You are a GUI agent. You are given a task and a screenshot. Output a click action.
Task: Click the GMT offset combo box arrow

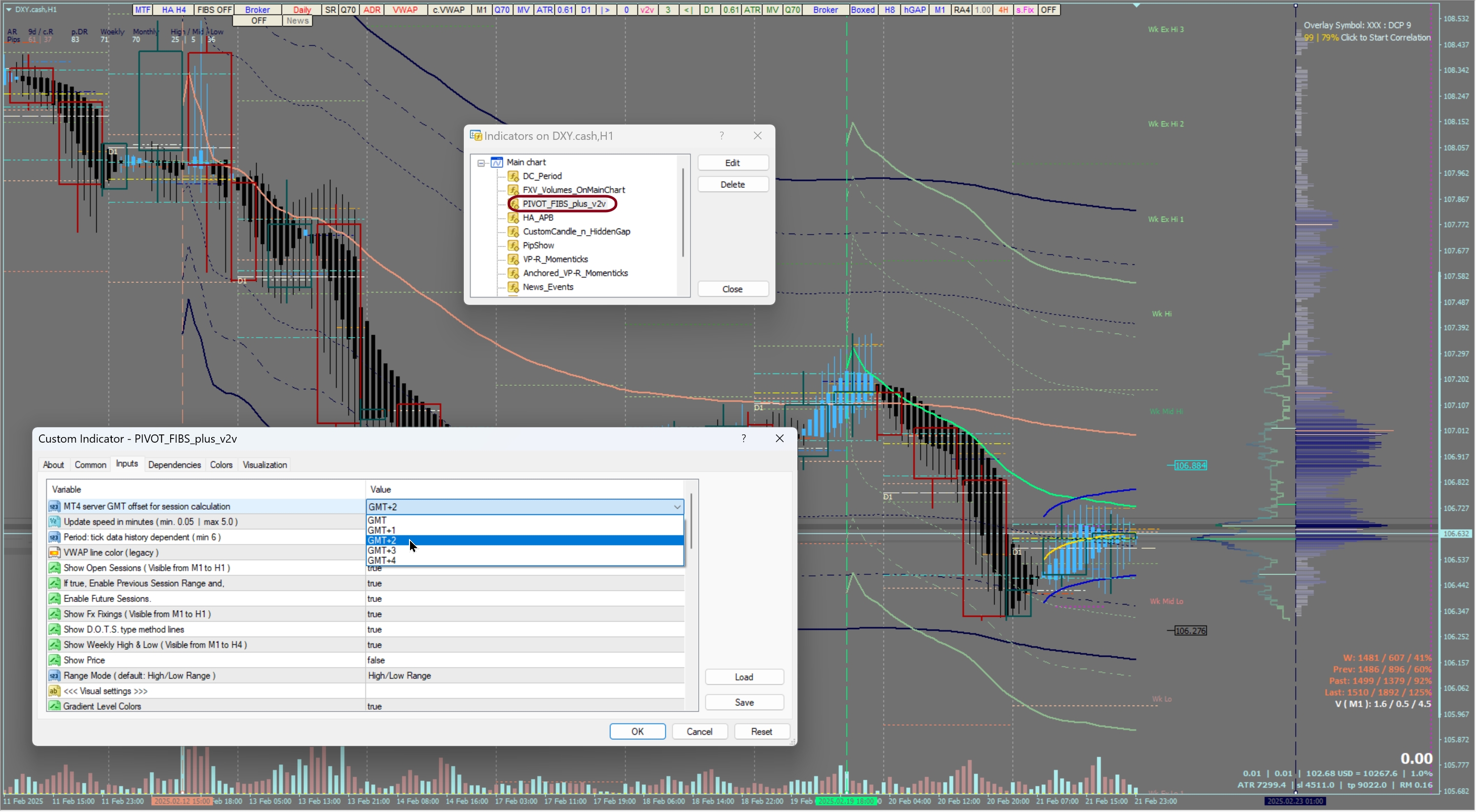coord(676,507)
